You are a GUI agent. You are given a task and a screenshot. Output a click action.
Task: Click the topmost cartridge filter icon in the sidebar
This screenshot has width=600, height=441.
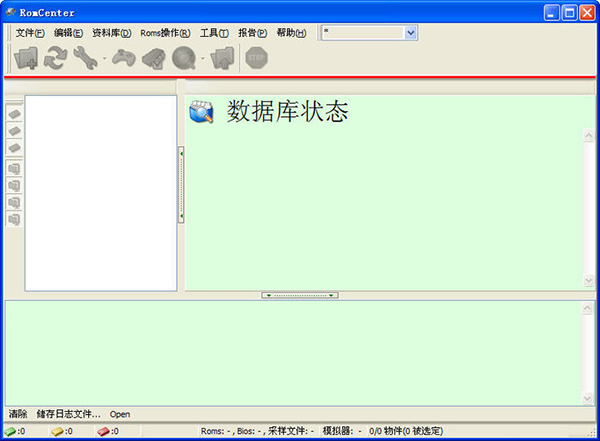(x=15, y=114)
